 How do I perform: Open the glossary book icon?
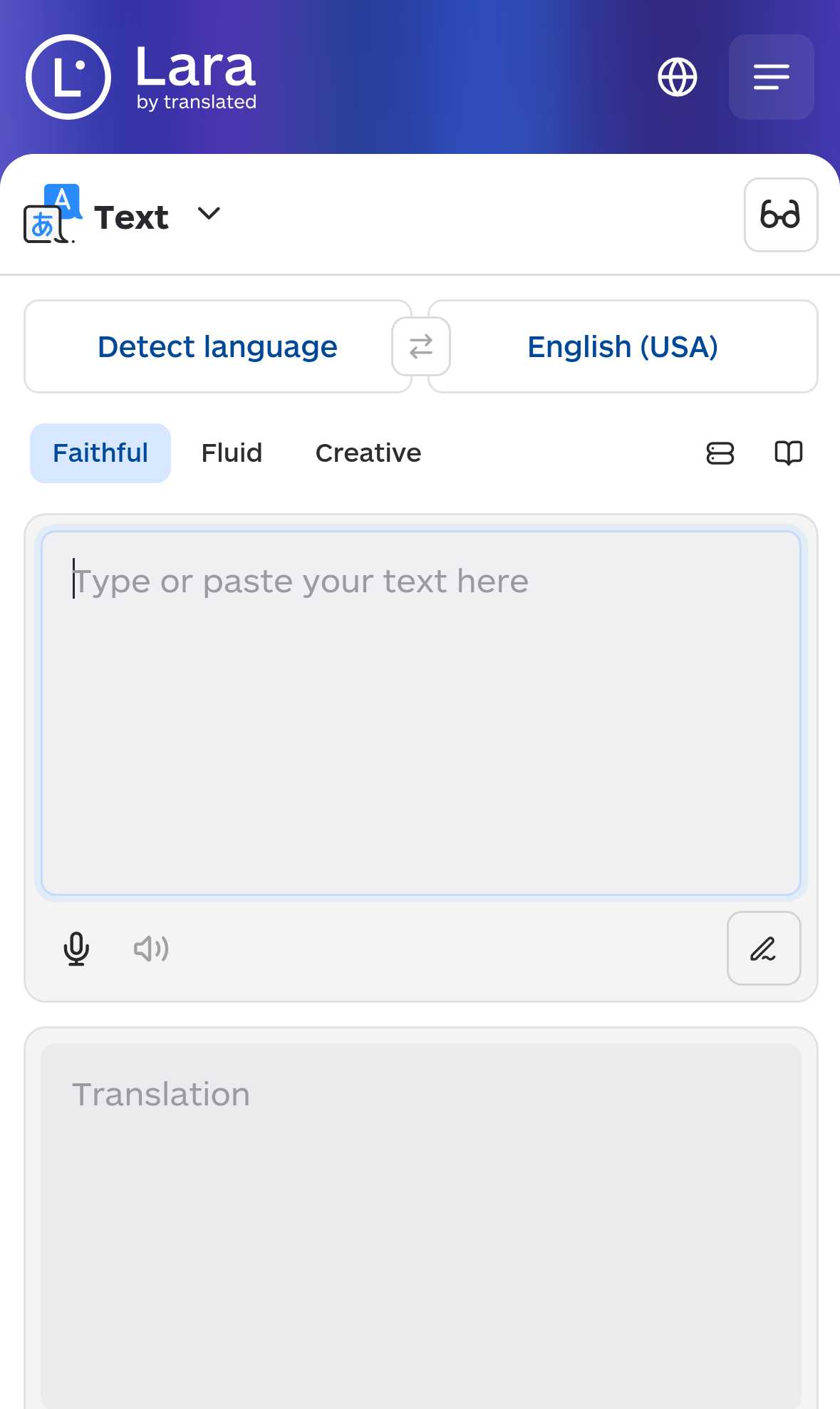pos(789,453)
